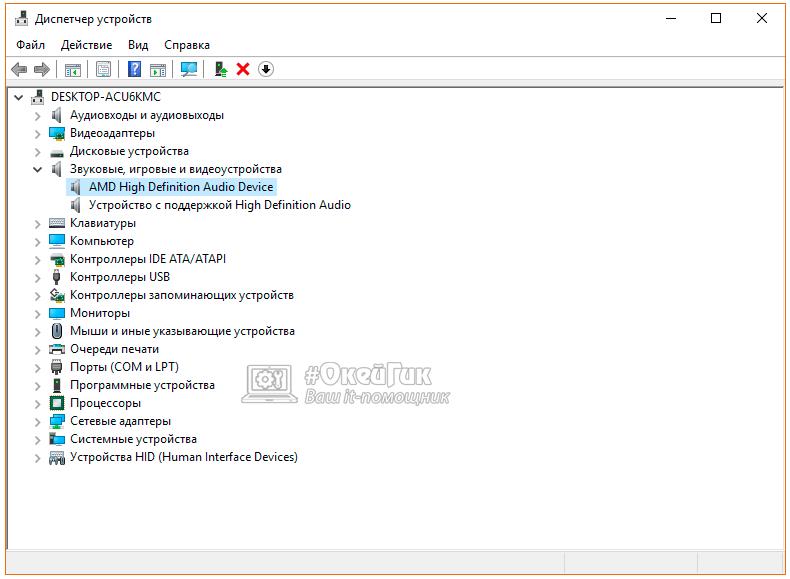
Task: Open the Вид menu
Action: (x=138, y=45)
